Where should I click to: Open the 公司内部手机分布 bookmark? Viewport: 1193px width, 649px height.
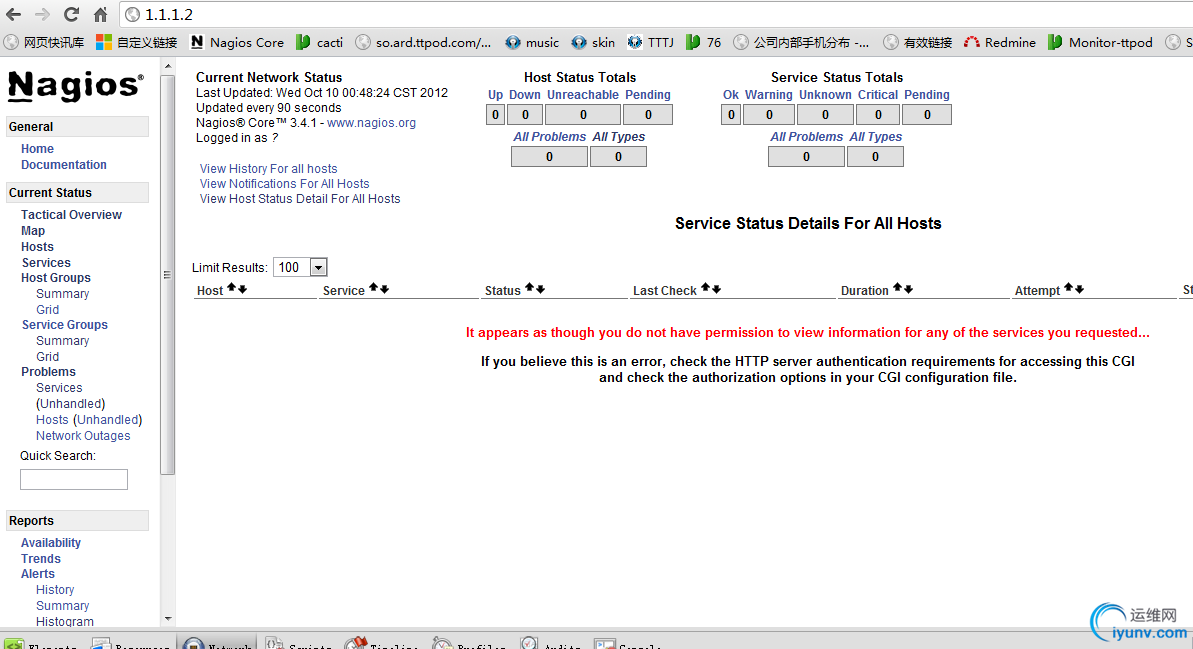pos(801,43)
